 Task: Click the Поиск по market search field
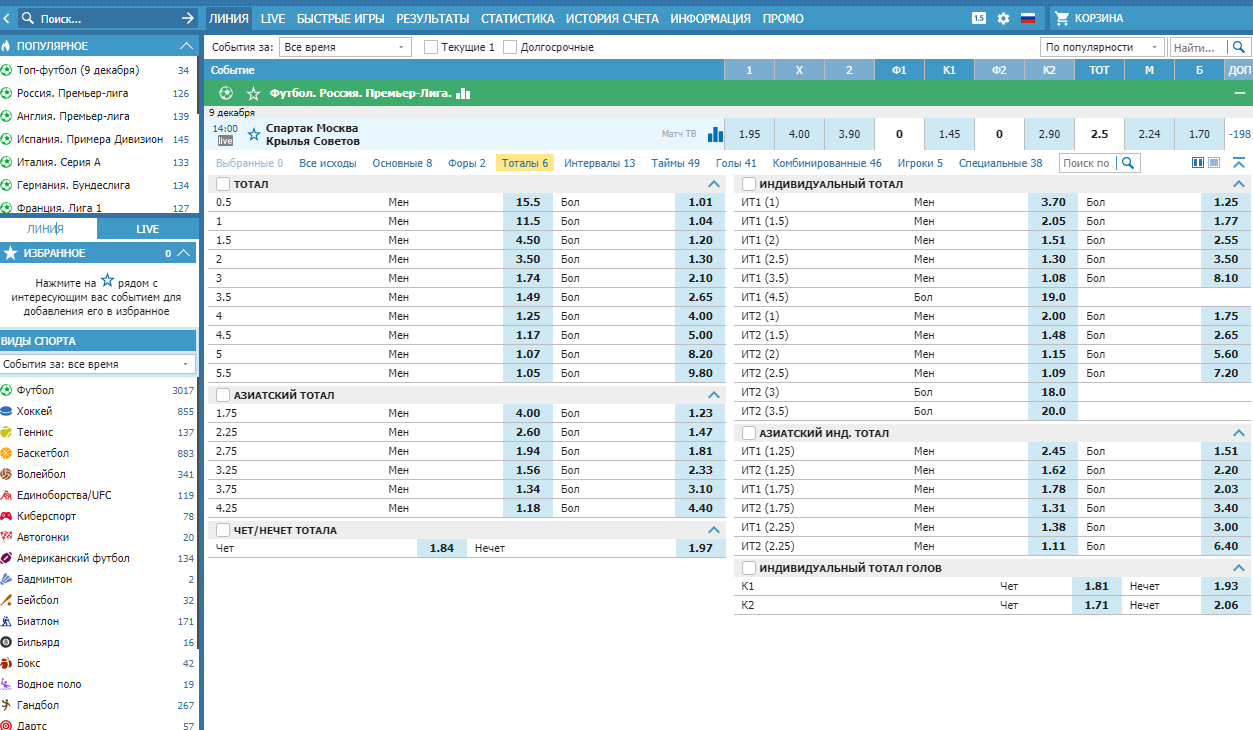coord(1087,163)
